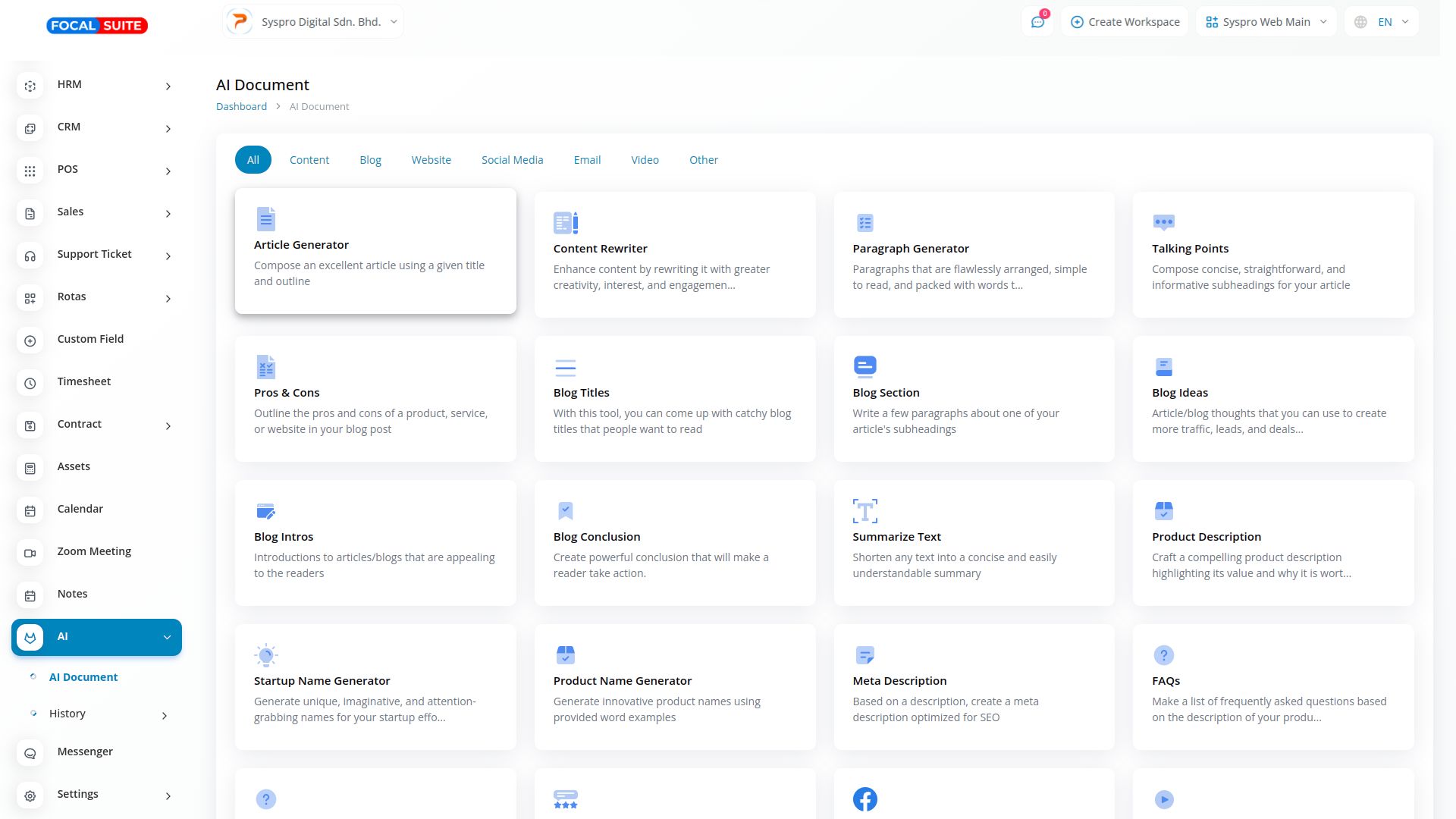Open the Article Generator card
Viewport: 1456px width, 819px height.
pos(375,251)
